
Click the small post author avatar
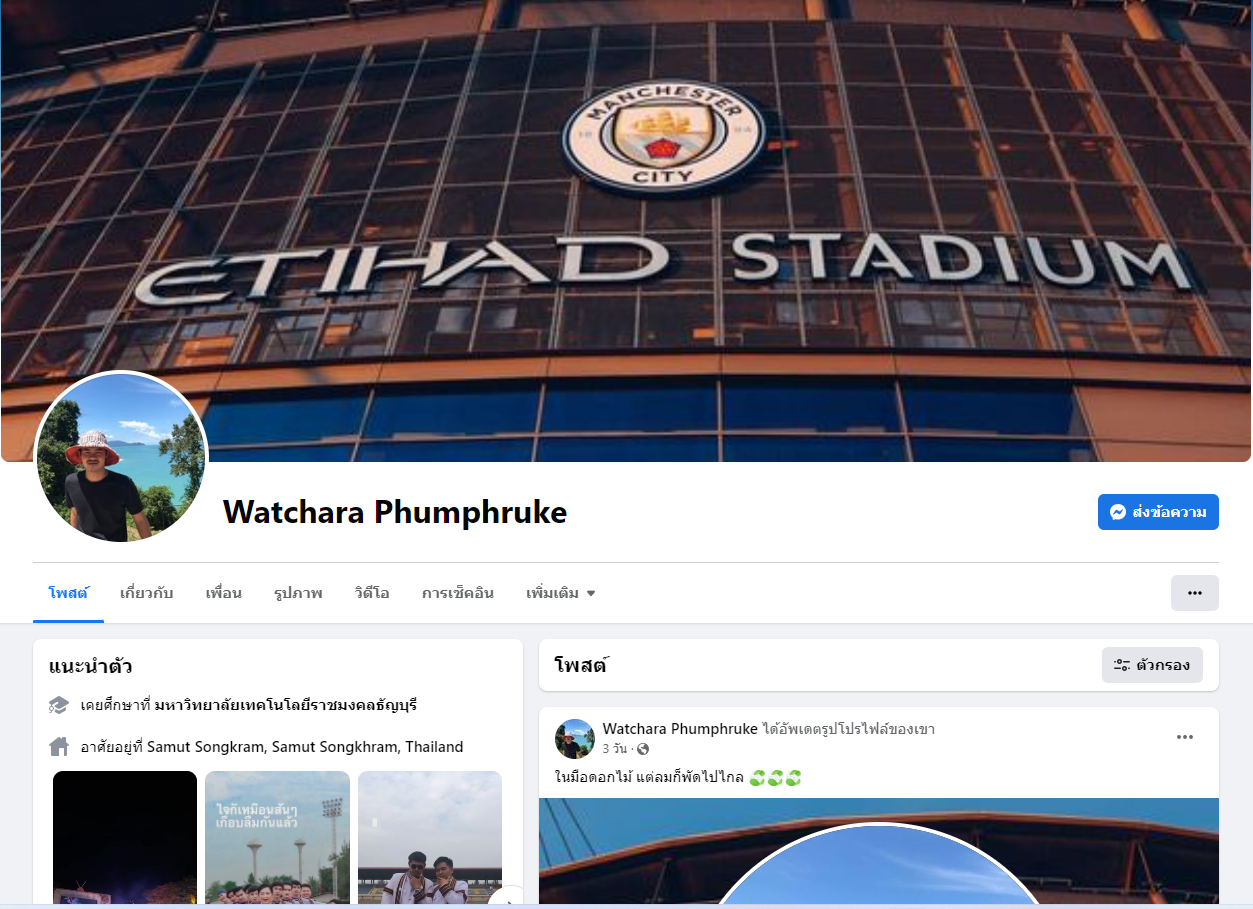(575, 739)
